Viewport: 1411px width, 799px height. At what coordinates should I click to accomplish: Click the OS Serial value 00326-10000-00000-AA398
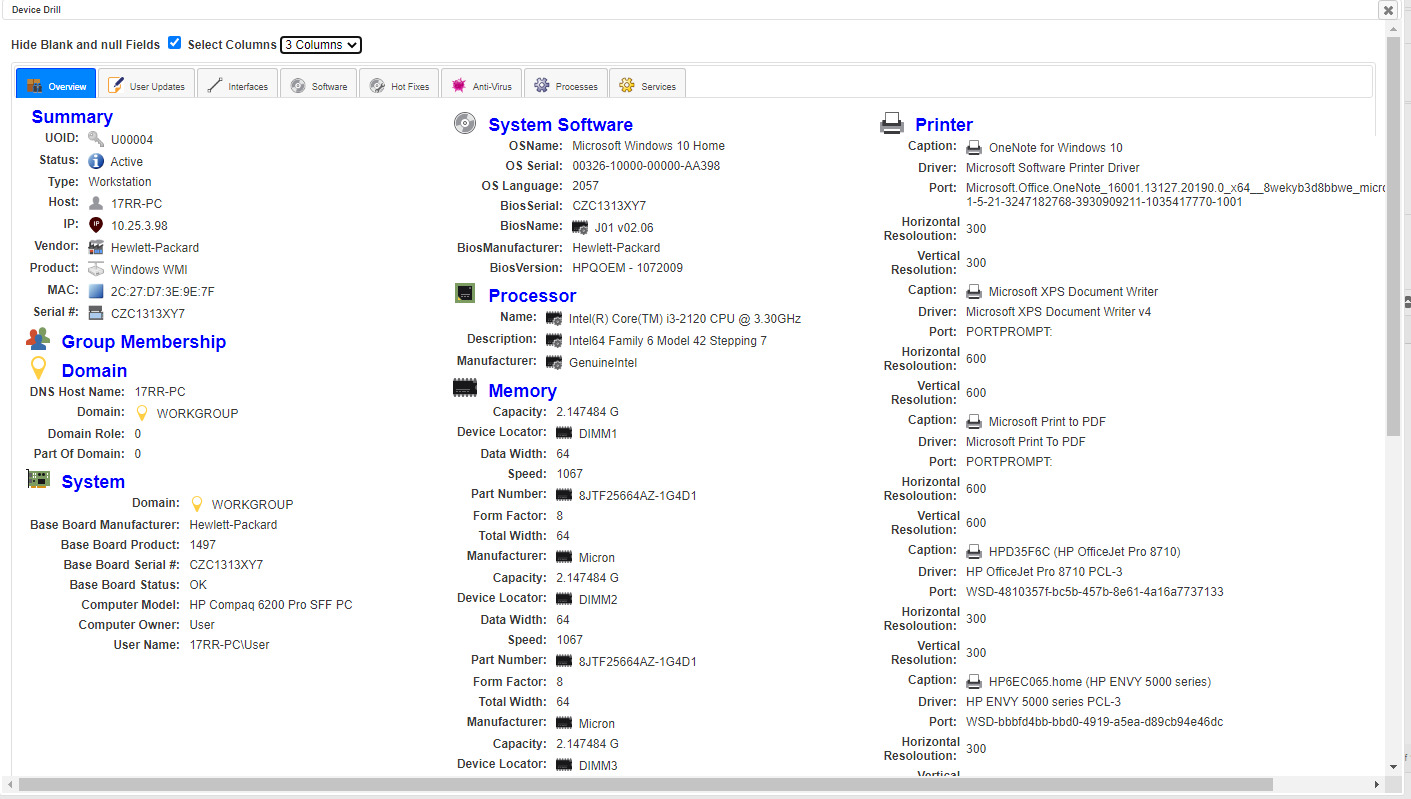coord(646,166)
